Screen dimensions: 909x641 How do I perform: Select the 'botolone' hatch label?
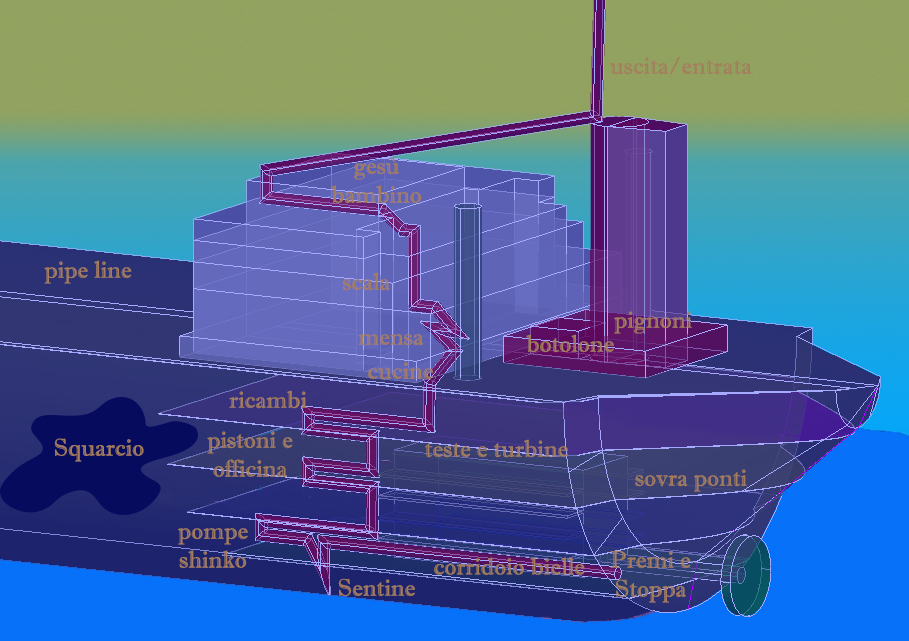(x=570, y=344)
